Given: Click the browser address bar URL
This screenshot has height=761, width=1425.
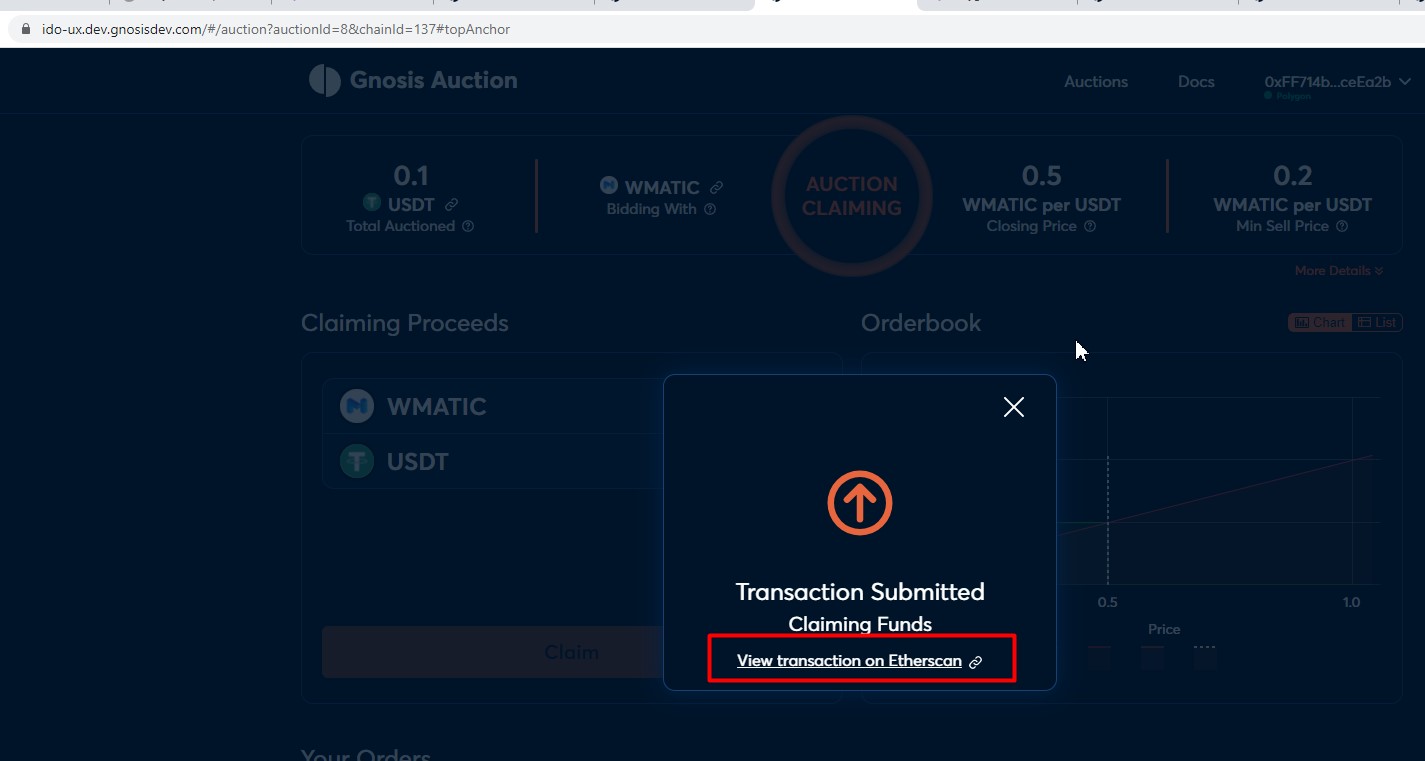Looking at the screenshot, I should (276, 29).
